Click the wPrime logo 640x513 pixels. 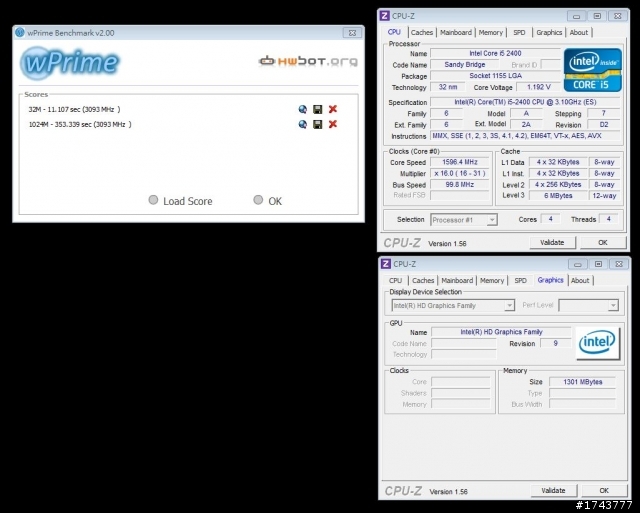tap(70, 63)
